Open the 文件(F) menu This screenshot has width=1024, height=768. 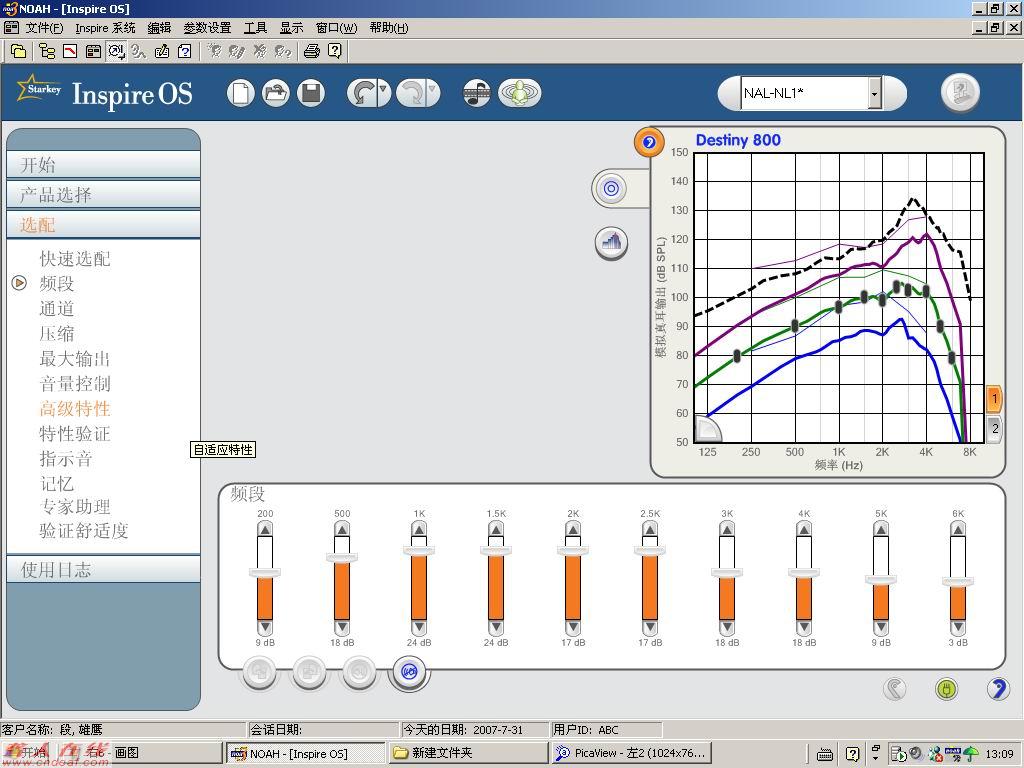click(43, 27)
